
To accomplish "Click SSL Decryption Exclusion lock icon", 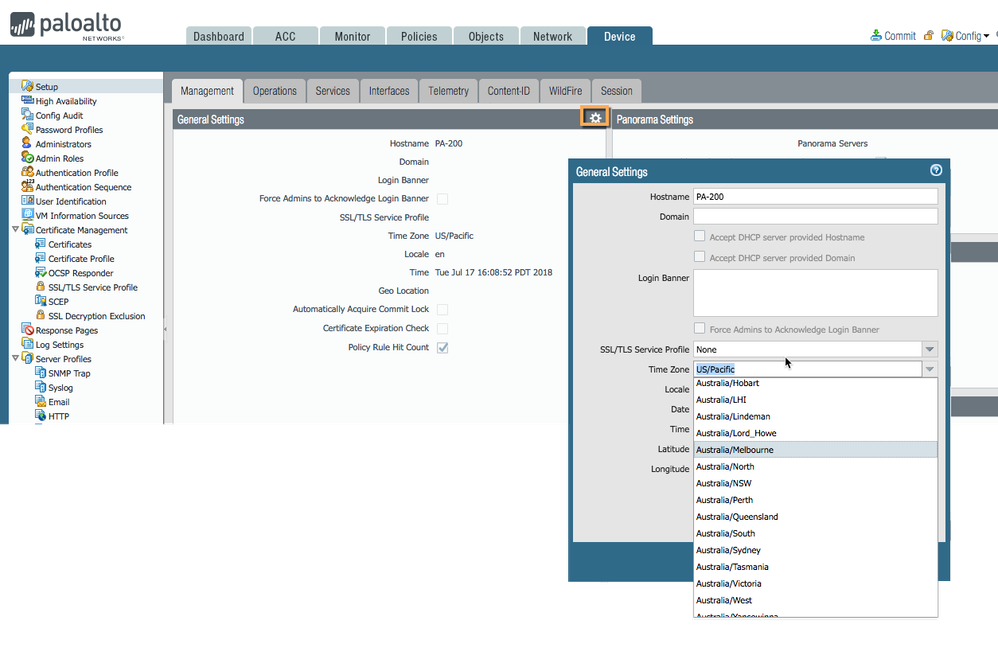I will [x=40, y=315].
